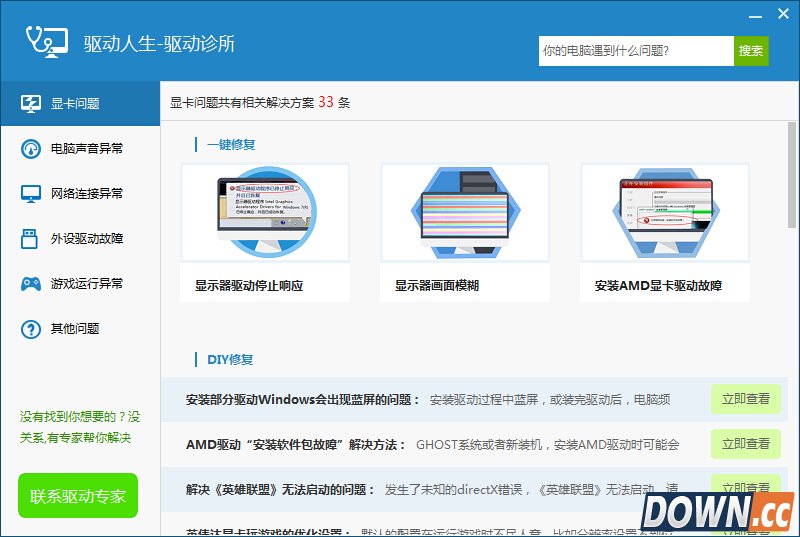Viewport: 800px width, 537px height.
Task: Click the 联系驱动专家 button
Action: point(78,496)
